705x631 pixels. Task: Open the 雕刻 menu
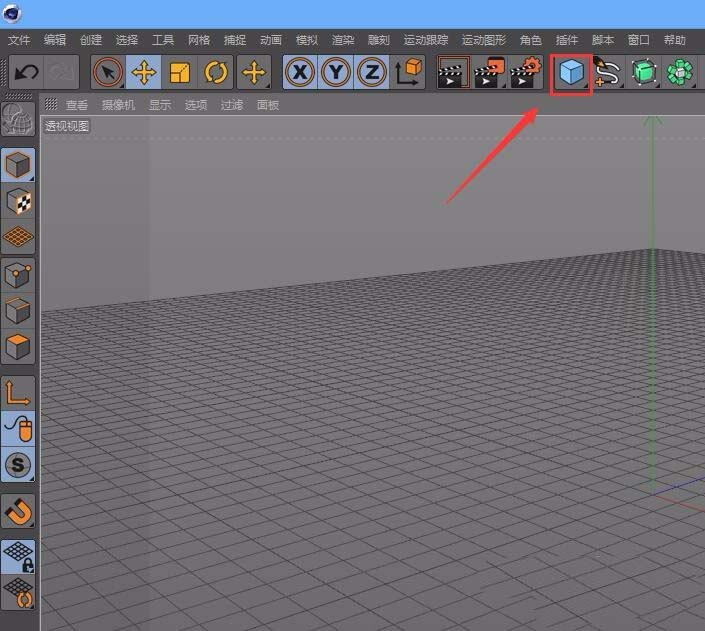(379, 40)
